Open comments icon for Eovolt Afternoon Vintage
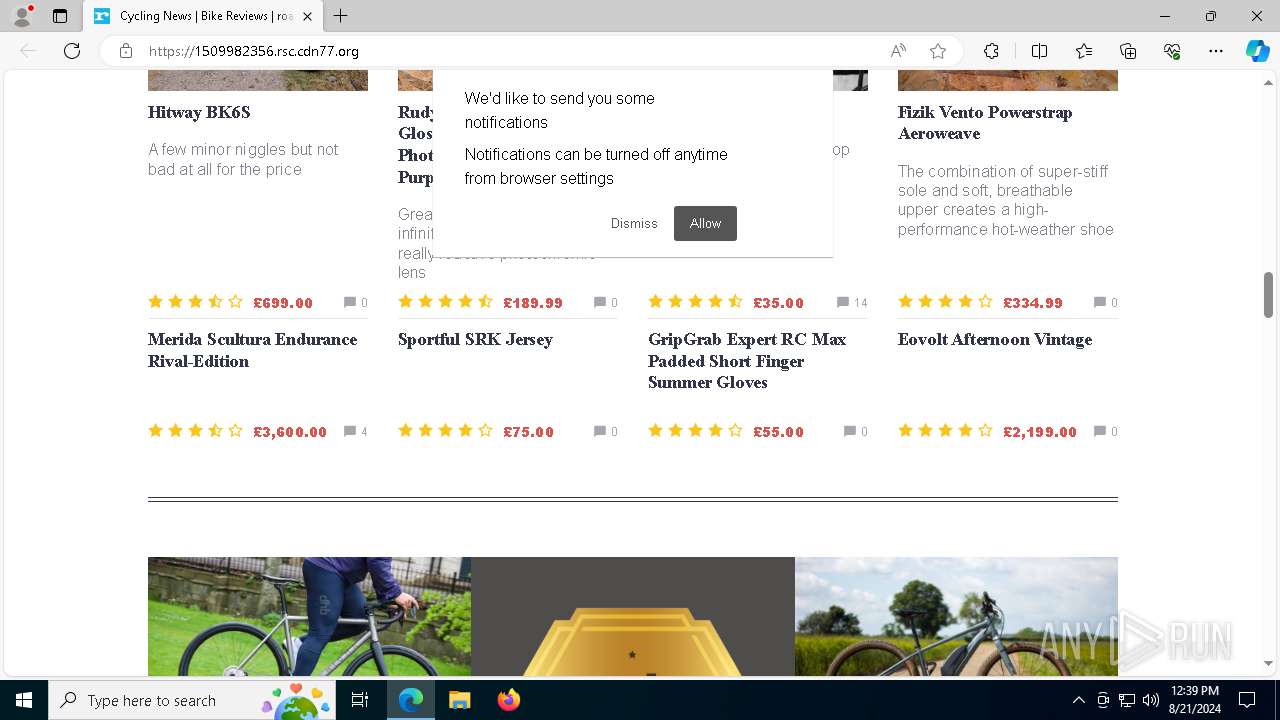Image resolution: width=1280 pixels, height=720 pixels. coord(1100,431)
